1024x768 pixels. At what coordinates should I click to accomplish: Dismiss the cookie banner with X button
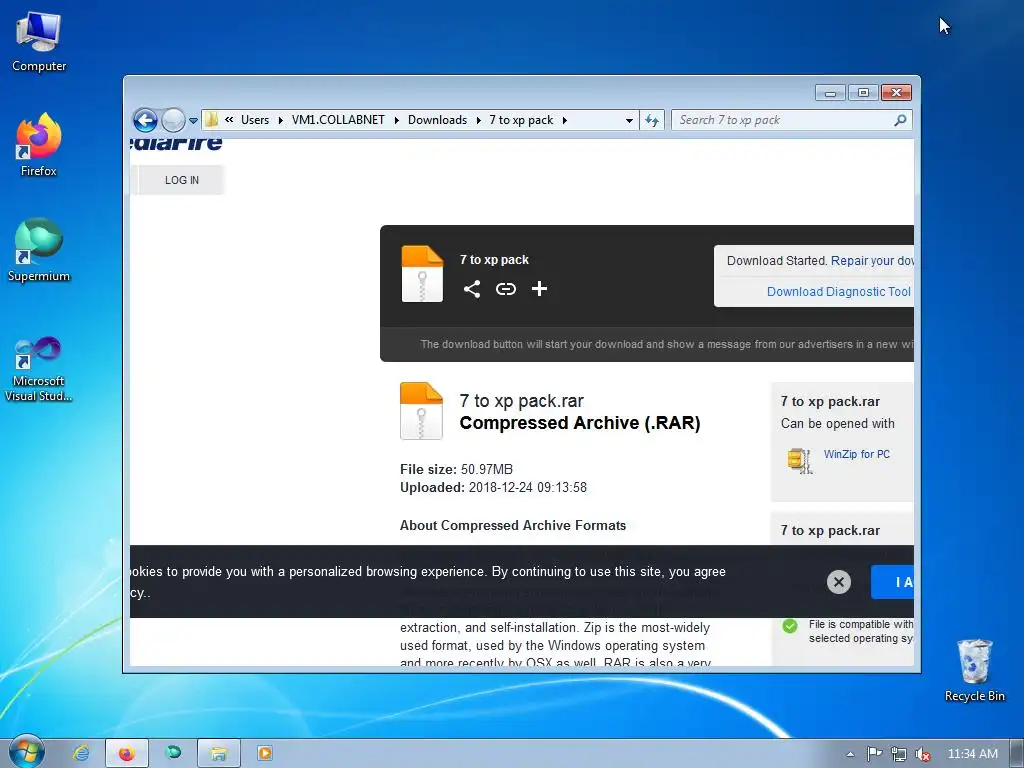839,582
